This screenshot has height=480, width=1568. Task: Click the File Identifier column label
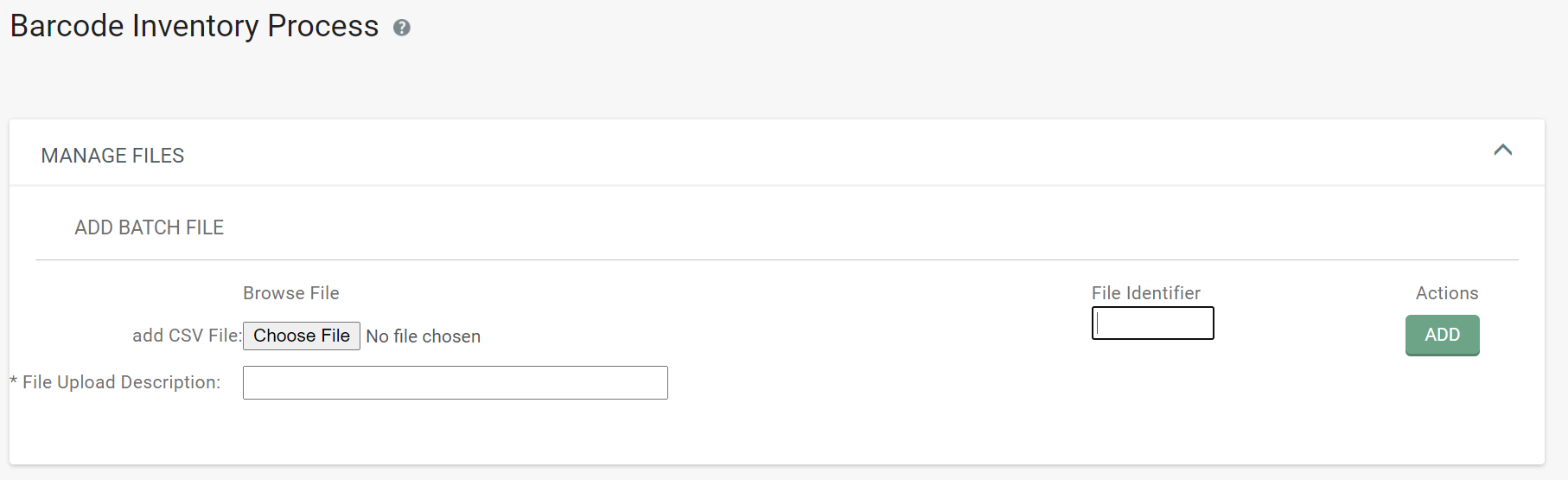(x=1145, y=293)
